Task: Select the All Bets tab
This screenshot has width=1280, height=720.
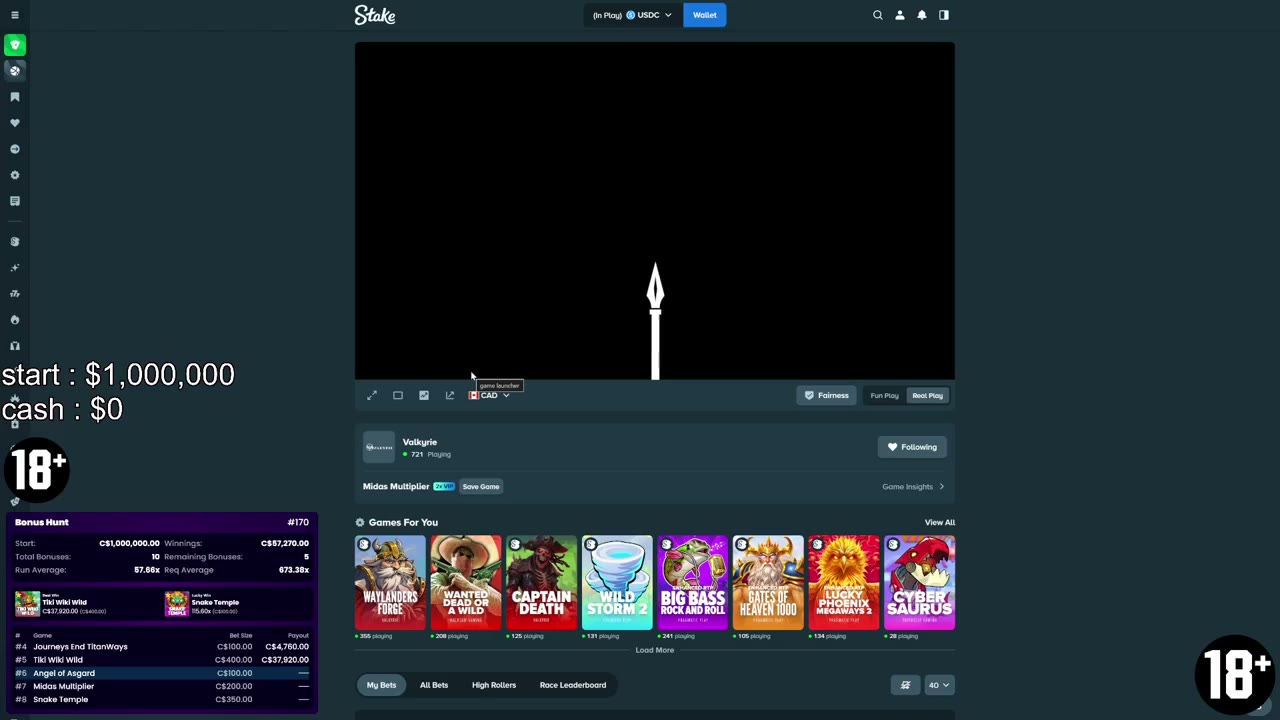Action: click(434, 685)
